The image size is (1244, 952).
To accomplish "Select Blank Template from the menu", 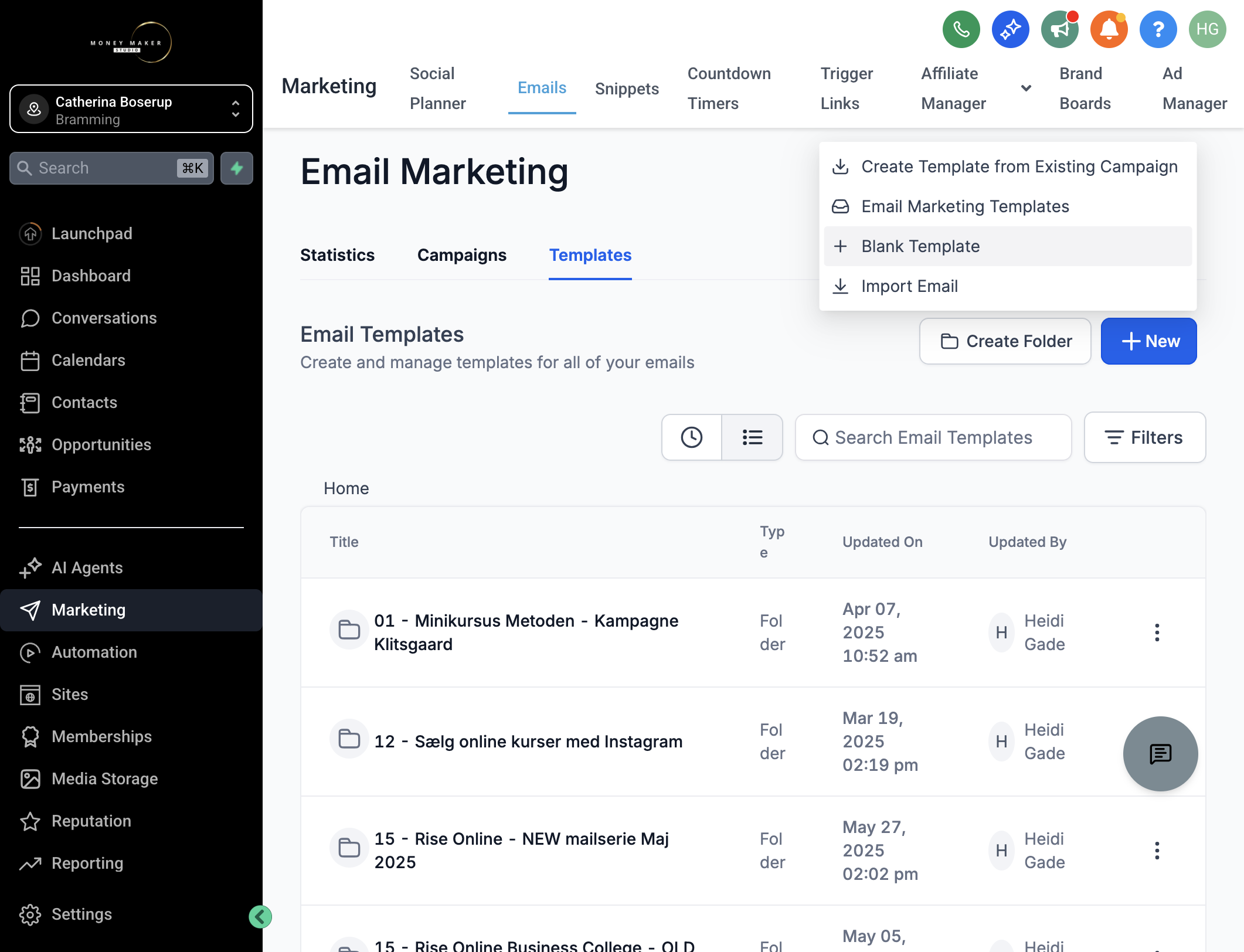I will pos(1008,246).
